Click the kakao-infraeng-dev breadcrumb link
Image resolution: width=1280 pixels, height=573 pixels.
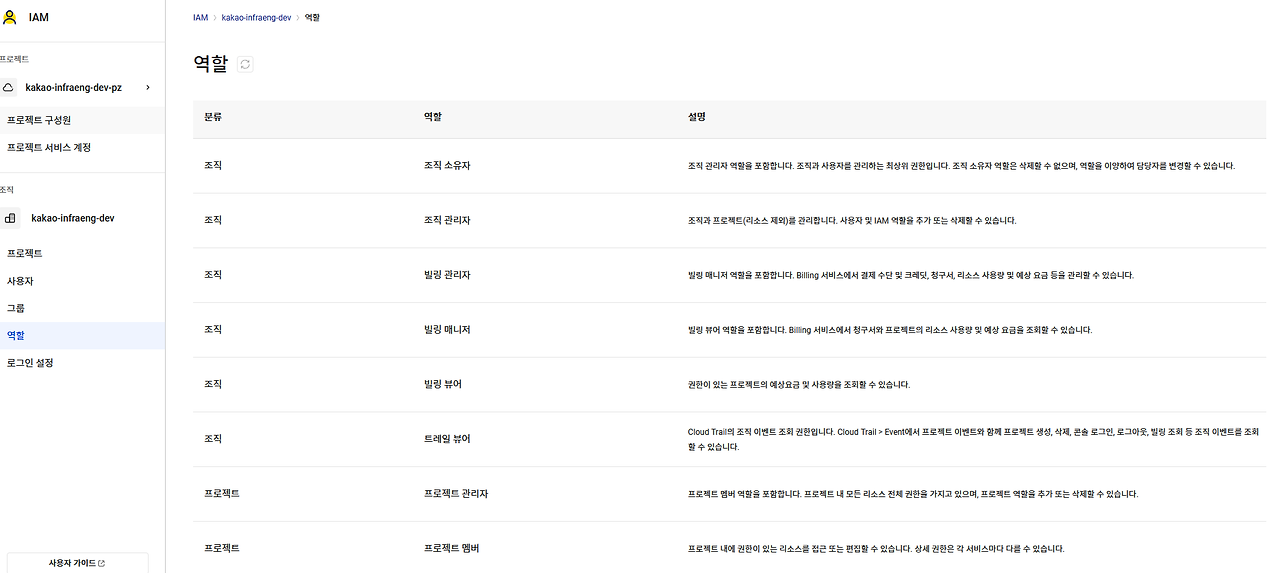(x=256, y=18)
